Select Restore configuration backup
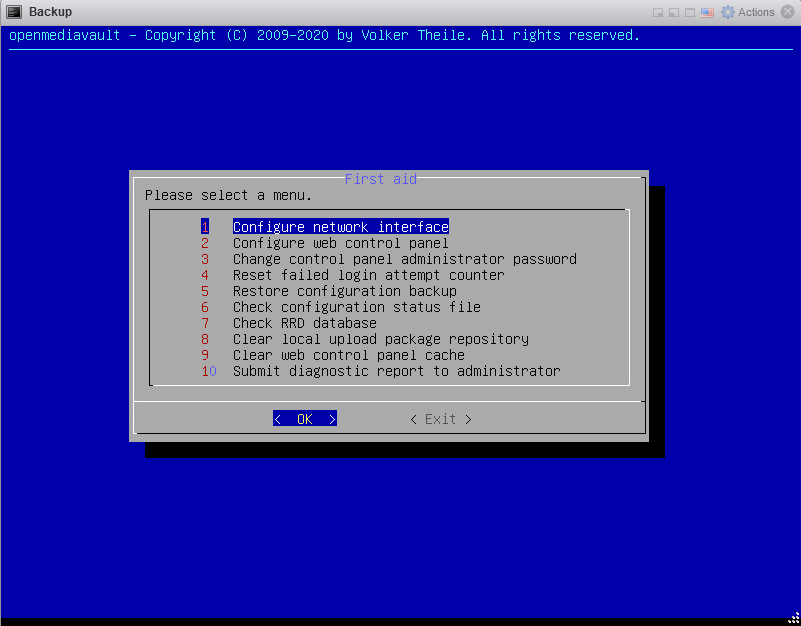 344,291
